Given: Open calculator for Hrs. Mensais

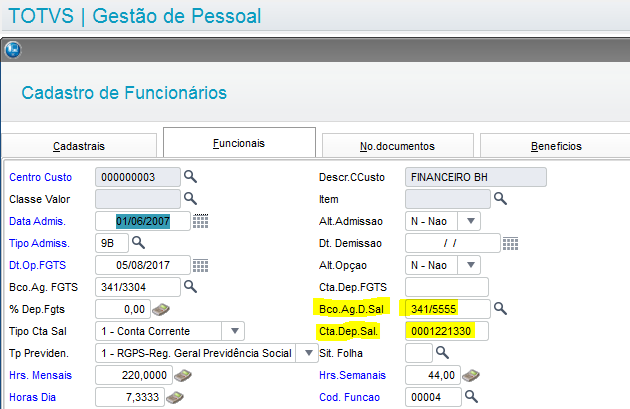Looking at the screenshot, I should (183, 375).
